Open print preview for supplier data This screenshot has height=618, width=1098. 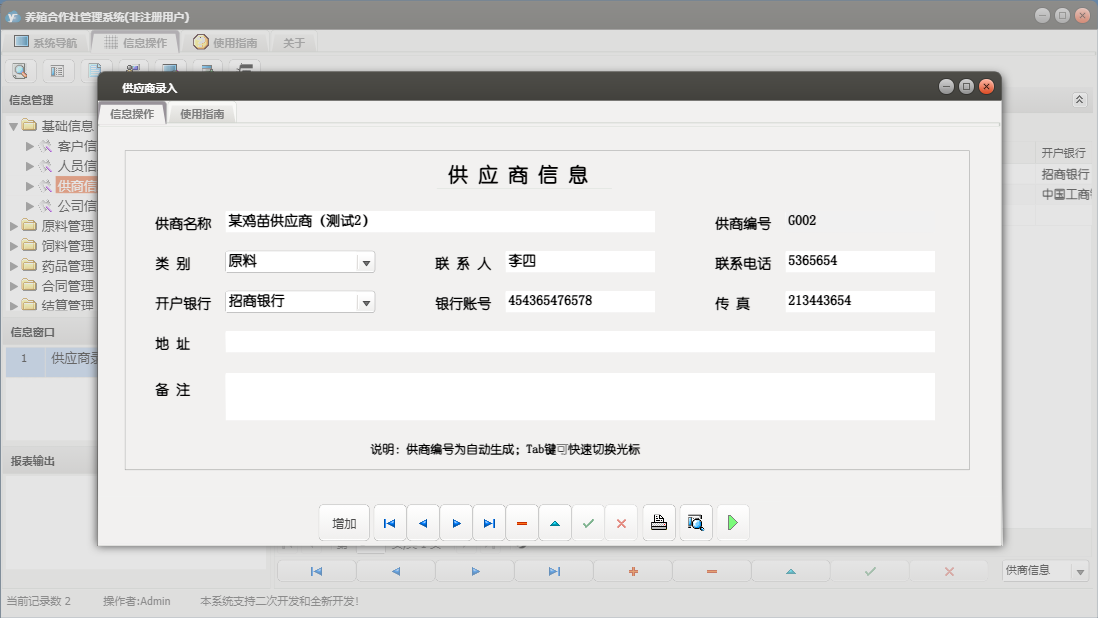tap(695, 522)
